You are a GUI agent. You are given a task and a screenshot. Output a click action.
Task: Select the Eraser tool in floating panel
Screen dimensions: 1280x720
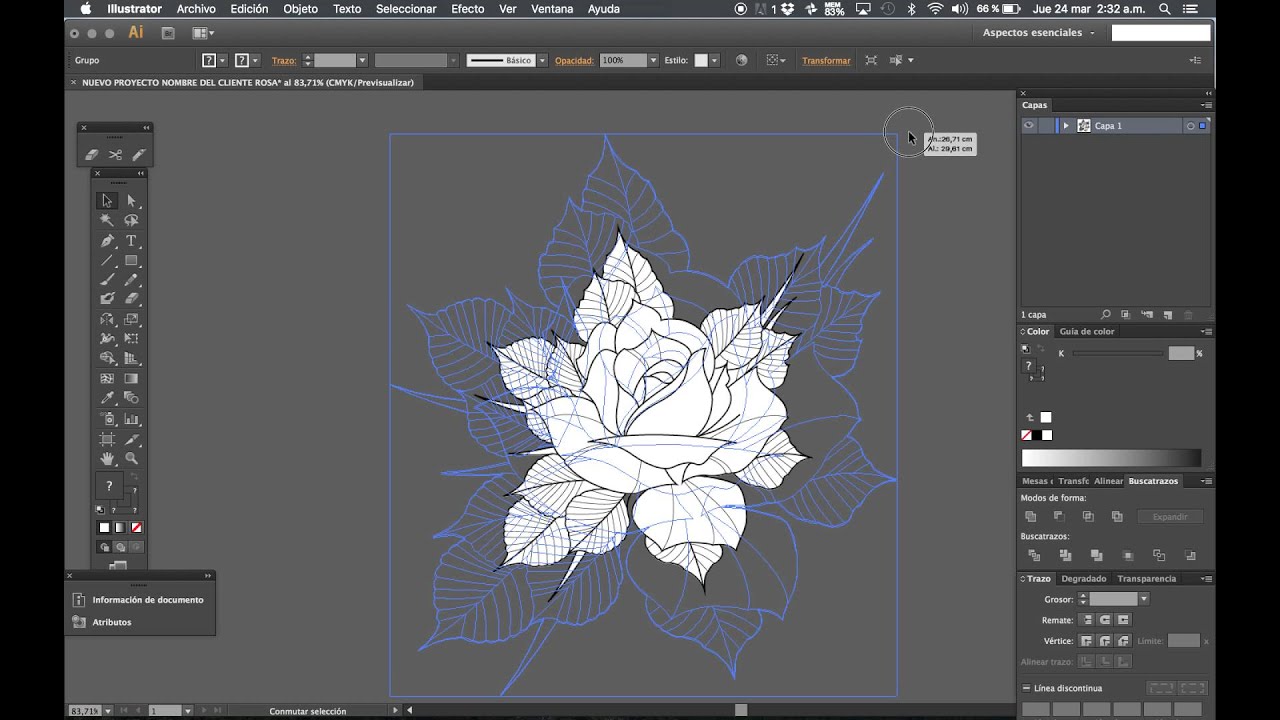pyautogui.click(x=92, y=154)
